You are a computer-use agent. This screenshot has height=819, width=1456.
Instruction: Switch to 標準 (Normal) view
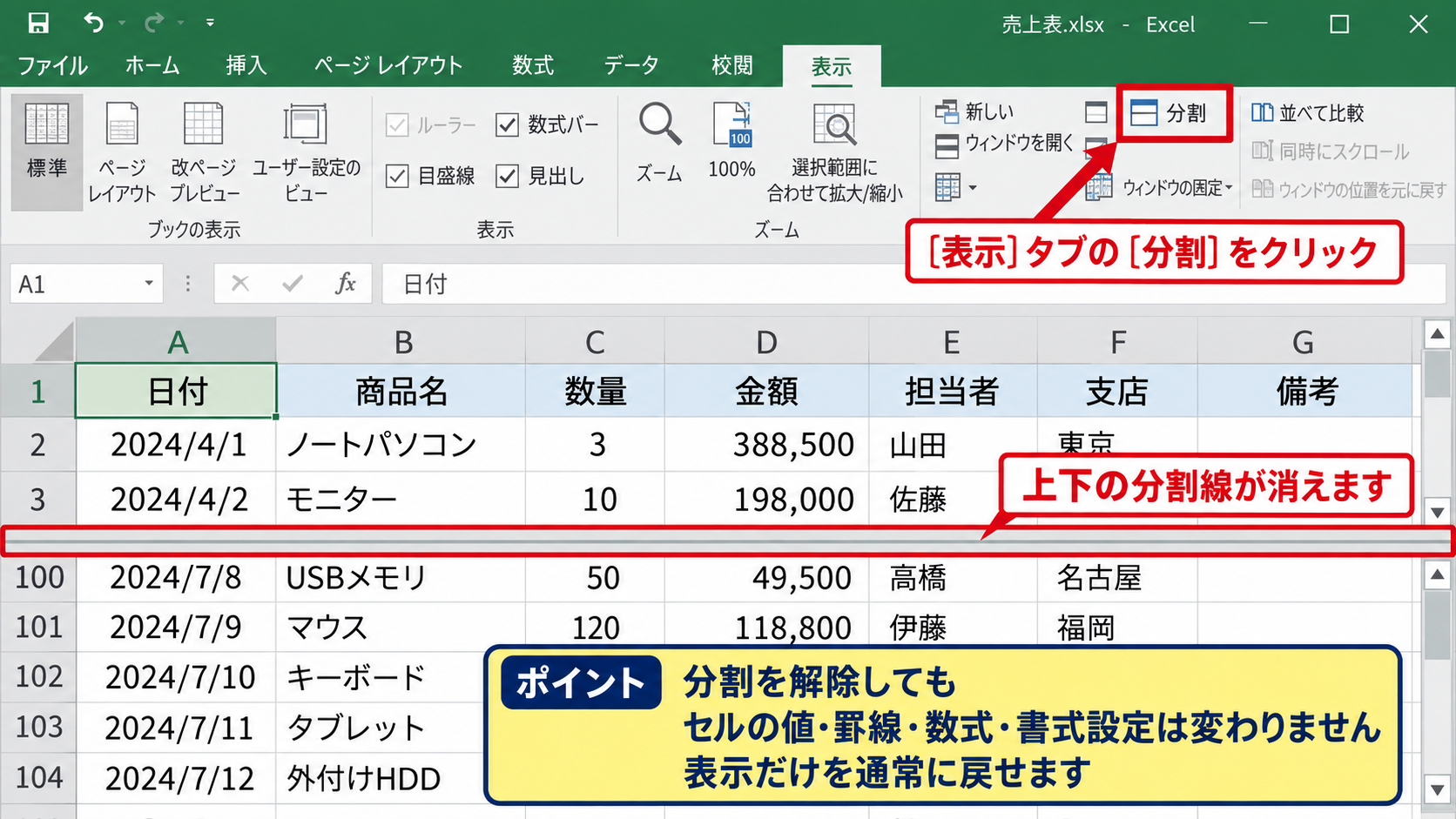coord(47,152)
